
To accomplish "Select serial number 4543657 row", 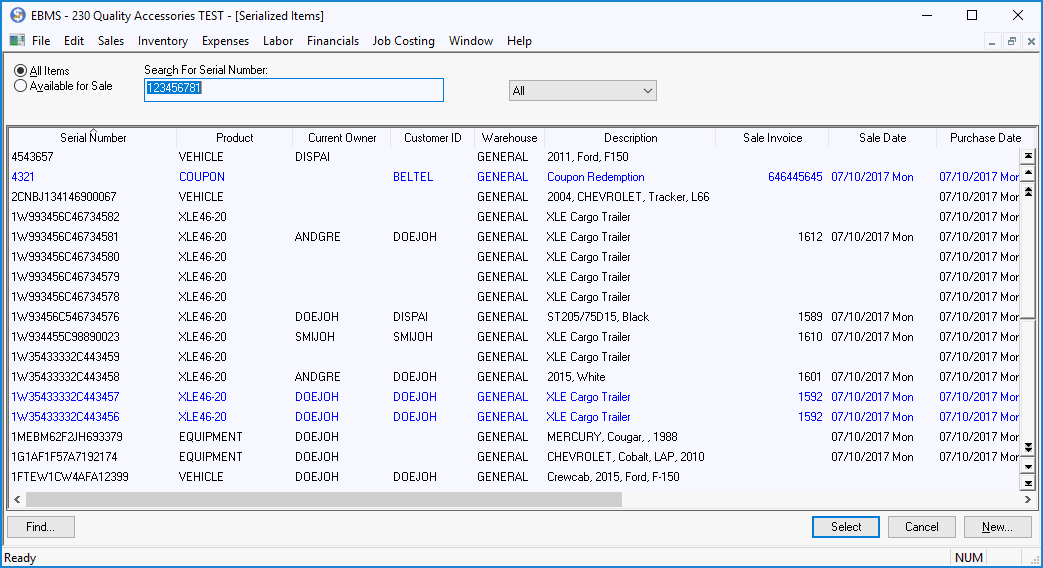I will (x=514, y=157).
